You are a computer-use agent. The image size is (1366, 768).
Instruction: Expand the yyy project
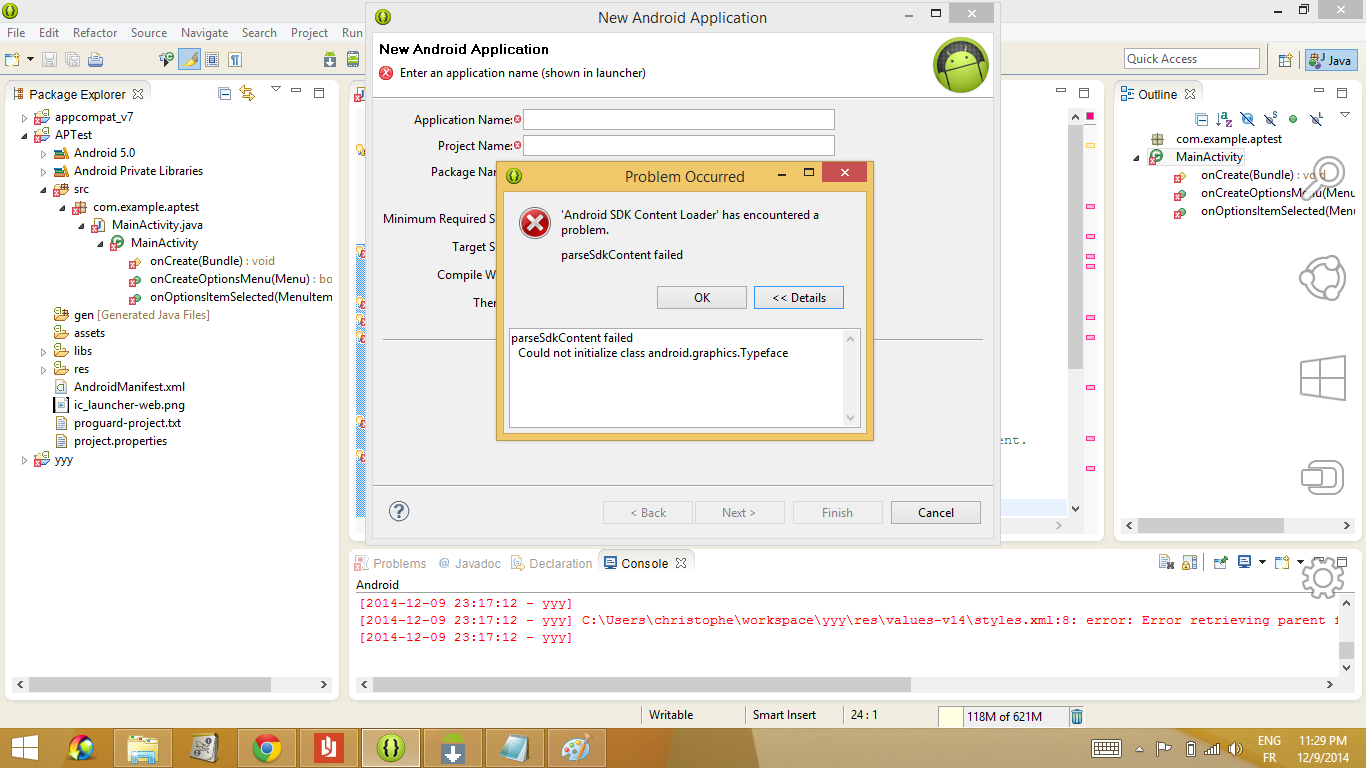pos(25,460)
